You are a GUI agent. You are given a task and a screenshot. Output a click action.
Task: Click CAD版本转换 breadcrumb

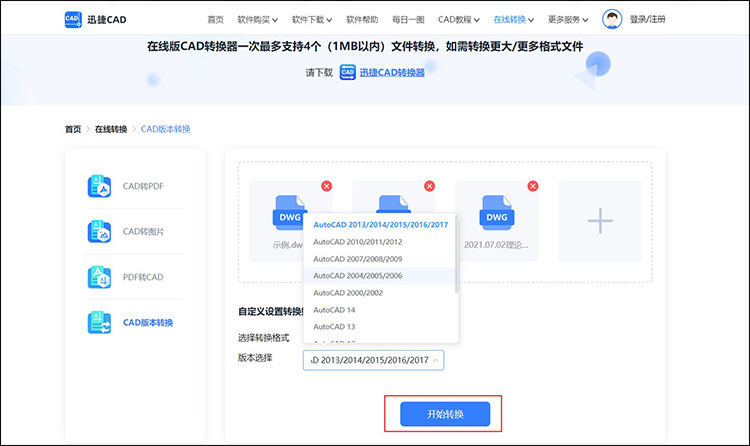click(165, 129)
